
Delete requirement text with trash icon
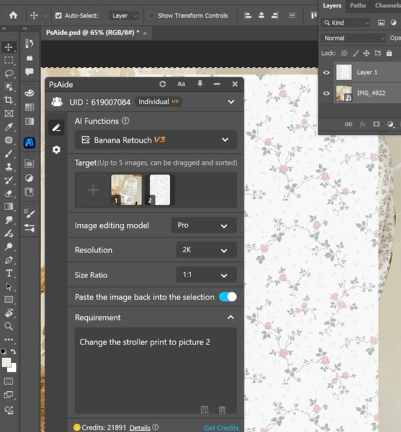tap(222, 410)
